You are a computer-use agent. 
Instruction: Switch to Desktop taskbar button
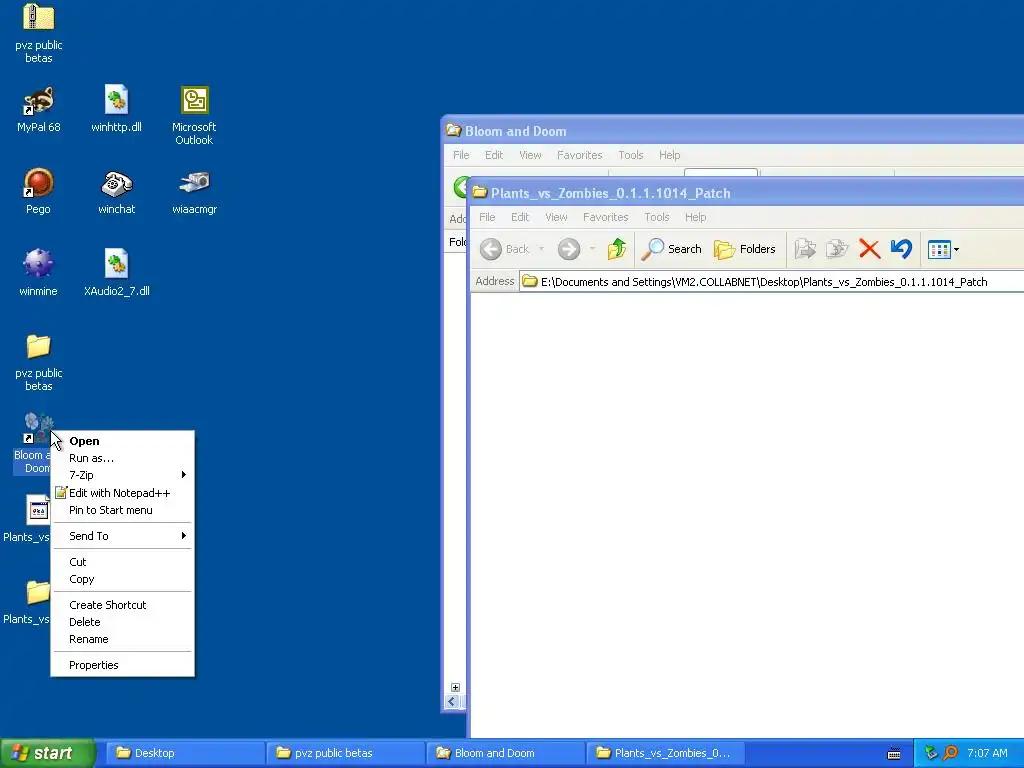tap(183, 753)
